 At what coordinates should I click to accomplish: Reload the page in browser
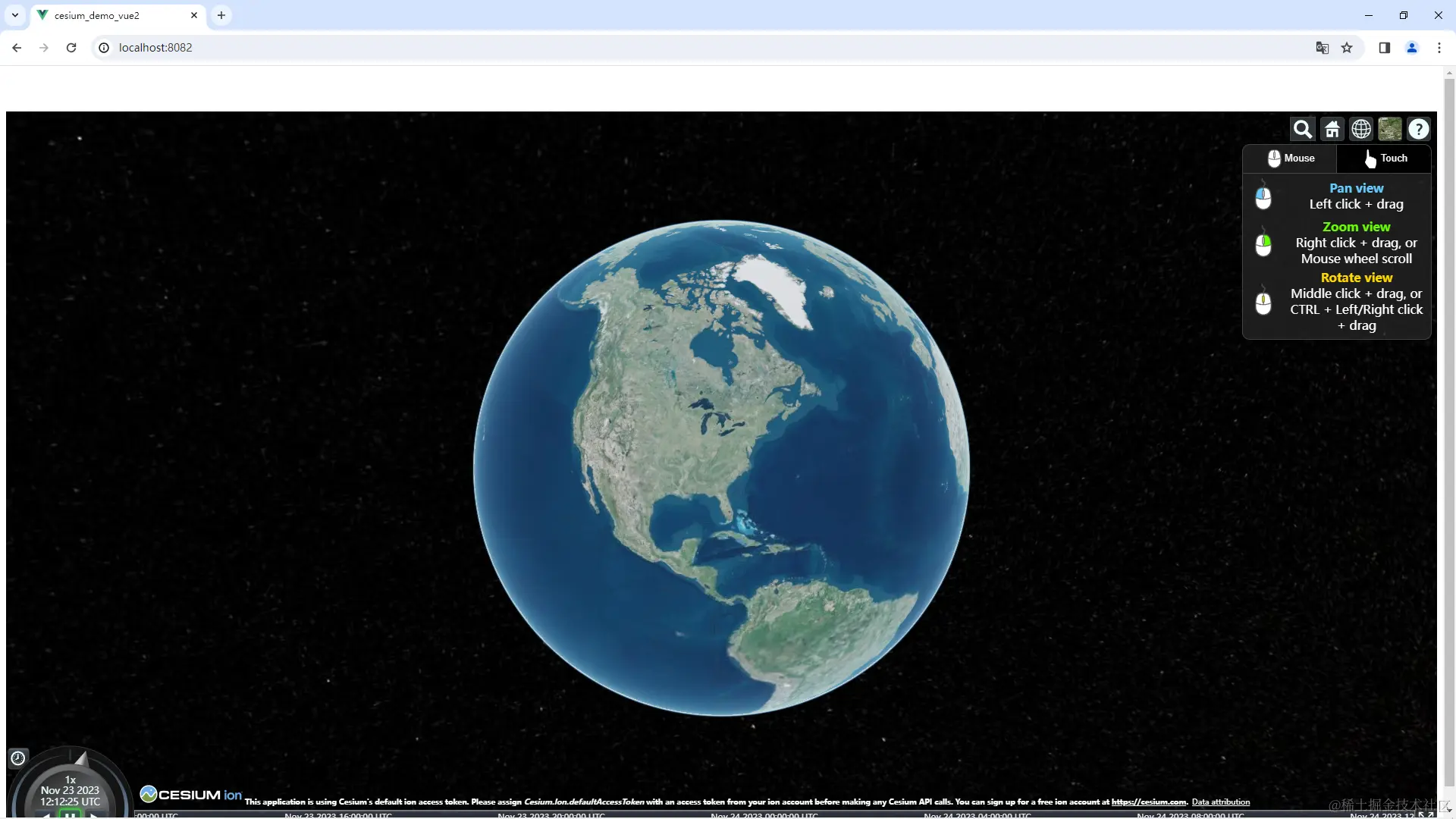coord(71,48)
